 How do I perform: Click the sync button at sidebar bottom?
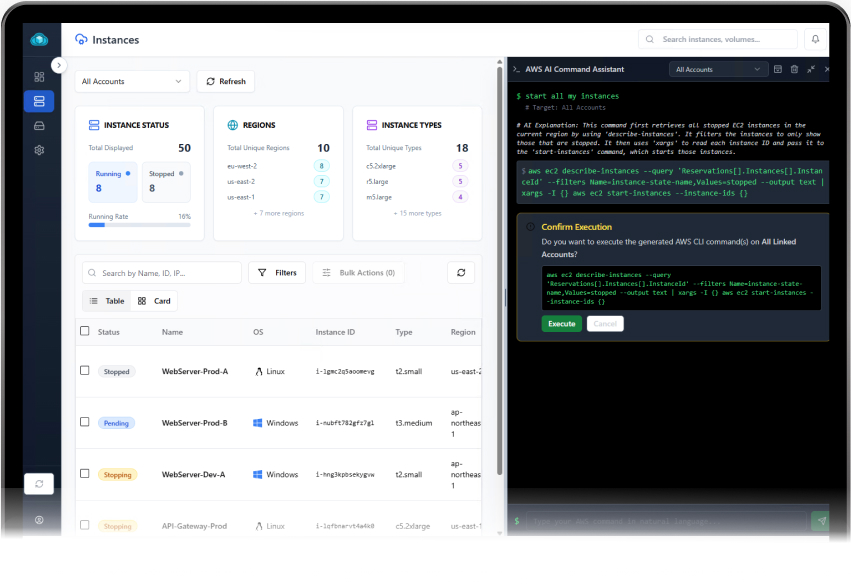(x=39, y=484)
